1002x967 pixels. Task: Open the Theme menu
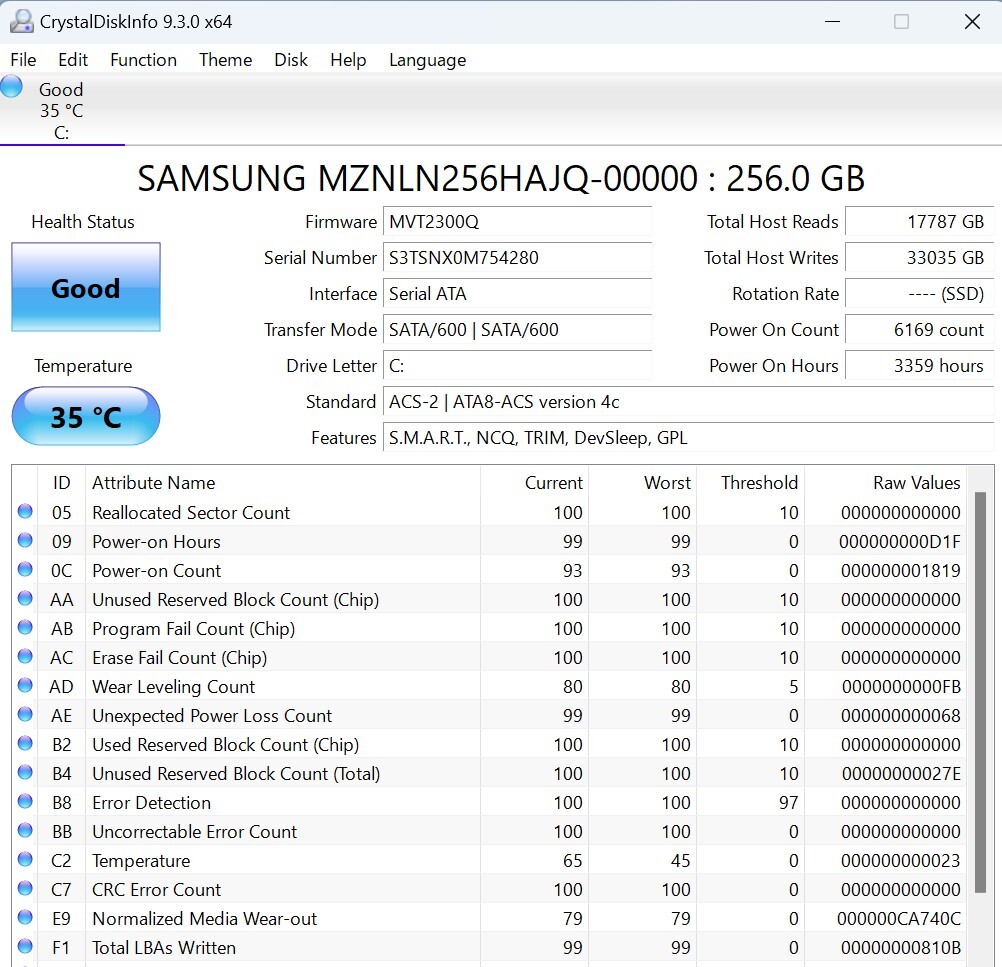pos(225,60)
